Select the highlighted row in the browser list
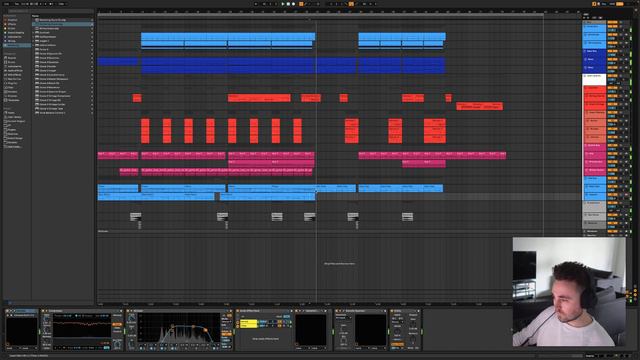The image size is (640, 360). 63,24
